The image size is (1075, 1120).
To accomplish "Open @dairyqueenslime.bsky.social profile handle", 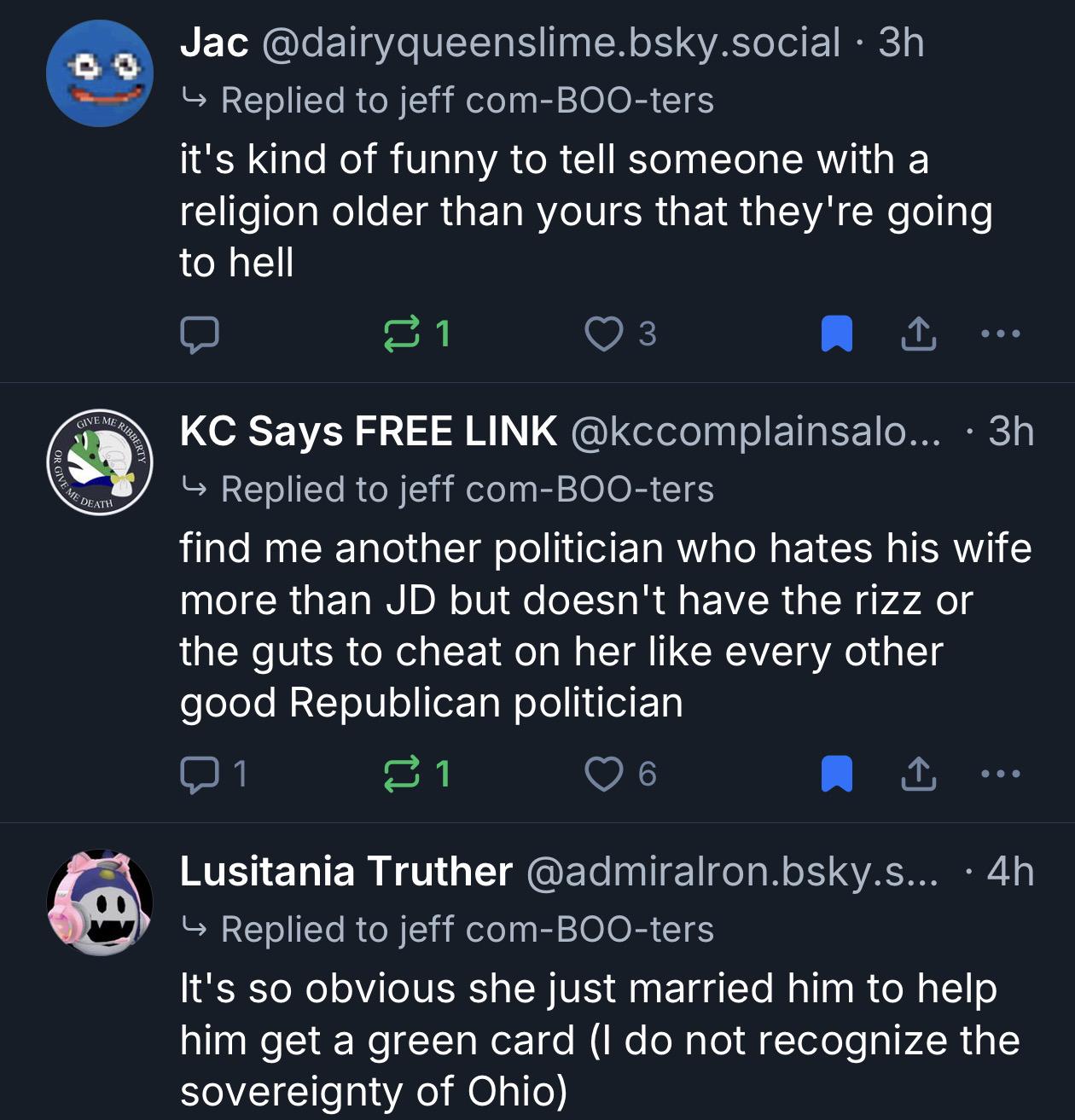I will (551, 43).
